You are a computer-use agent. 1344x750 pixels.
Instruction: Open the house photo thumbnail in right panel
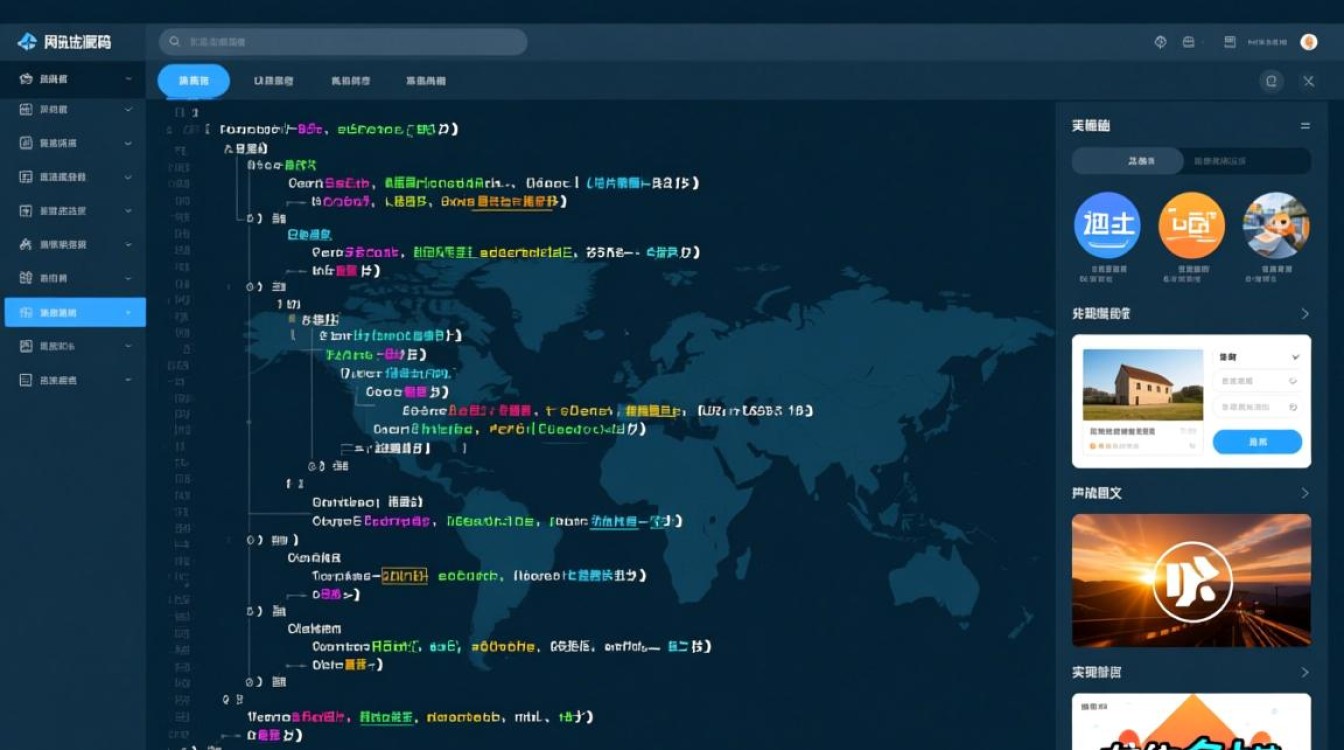(x=1142, y=385)
